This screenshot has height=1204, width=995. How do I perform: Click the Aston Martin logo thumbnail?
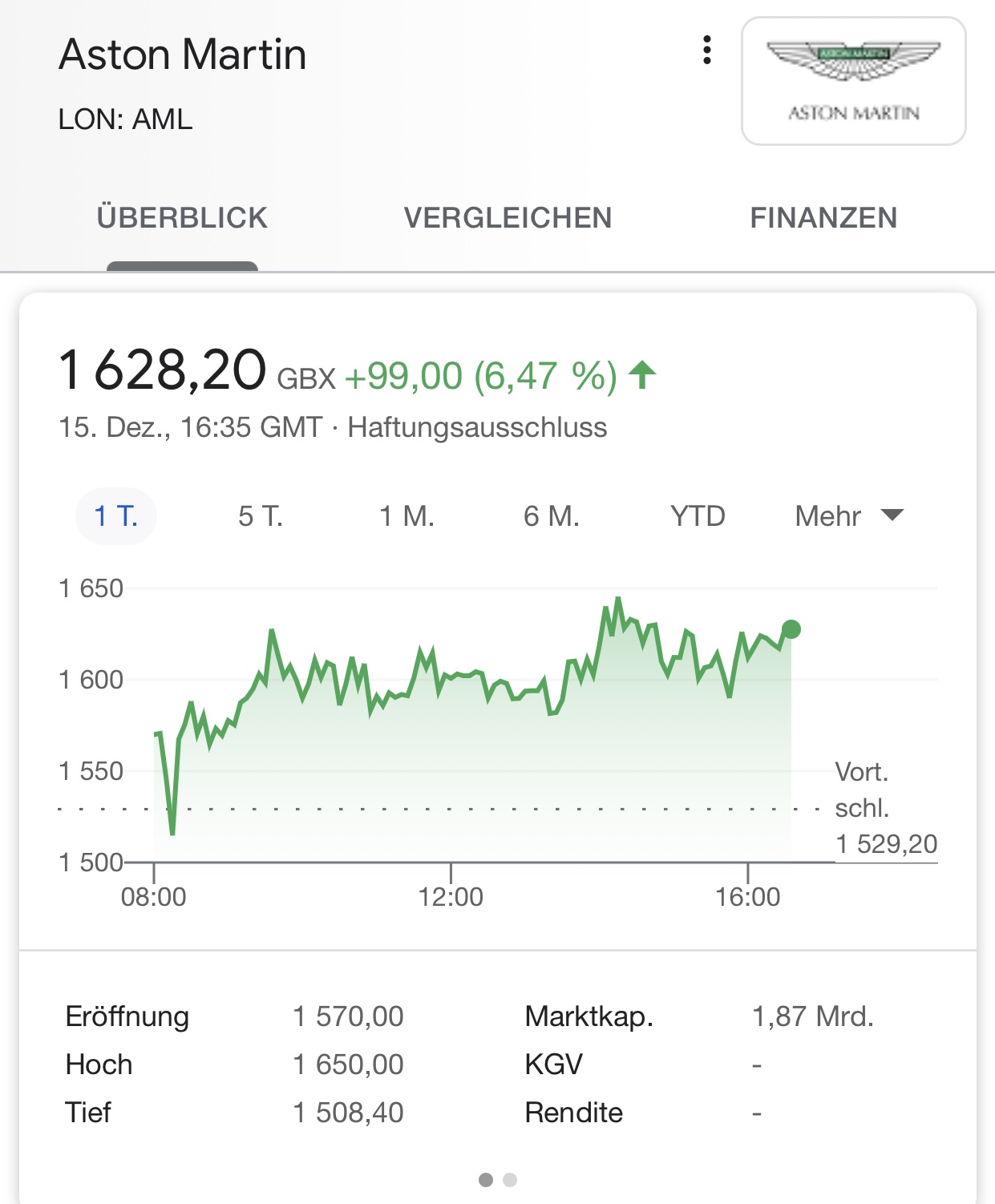853,81
